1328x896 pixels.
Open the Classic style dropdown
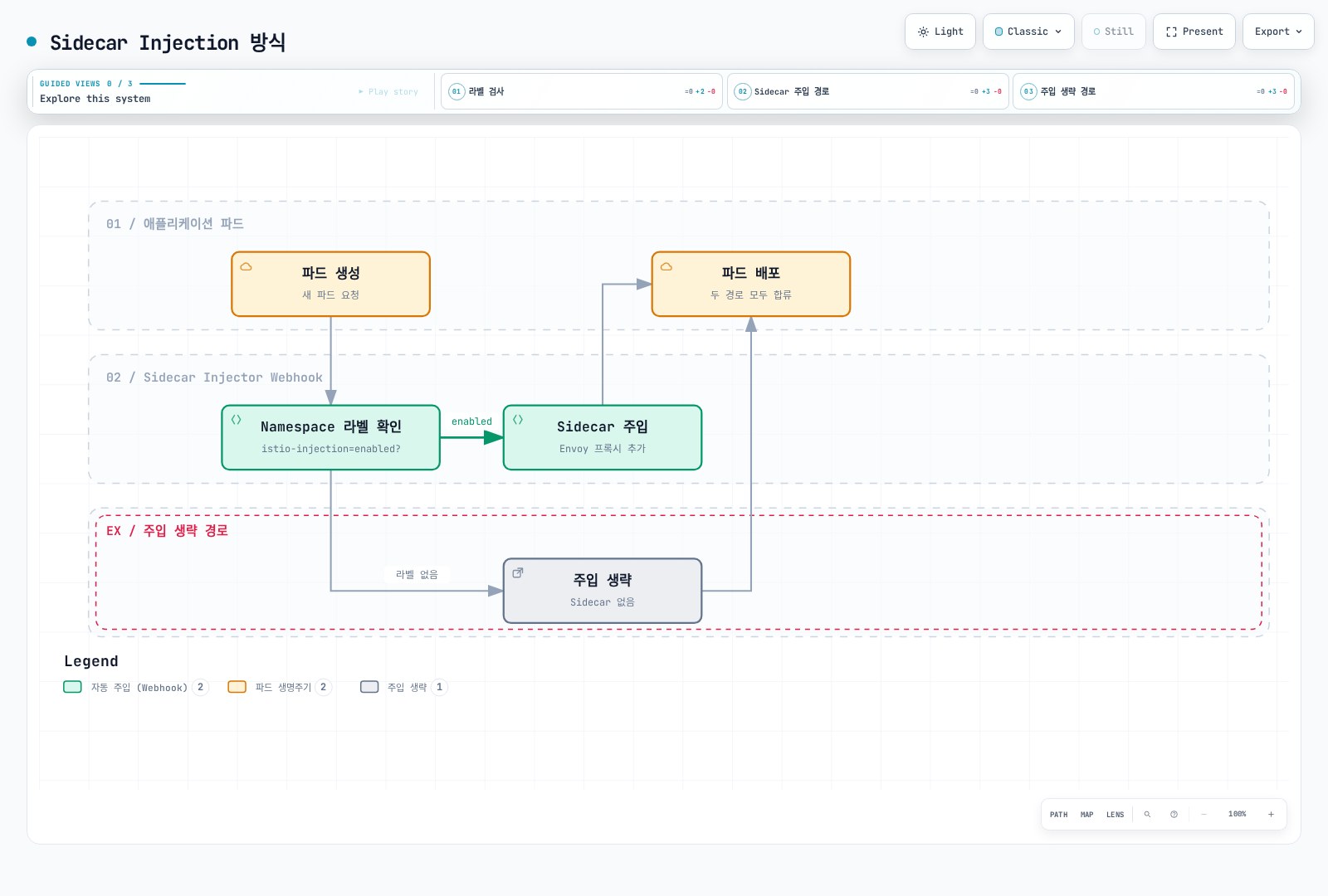coord(1028,32)
